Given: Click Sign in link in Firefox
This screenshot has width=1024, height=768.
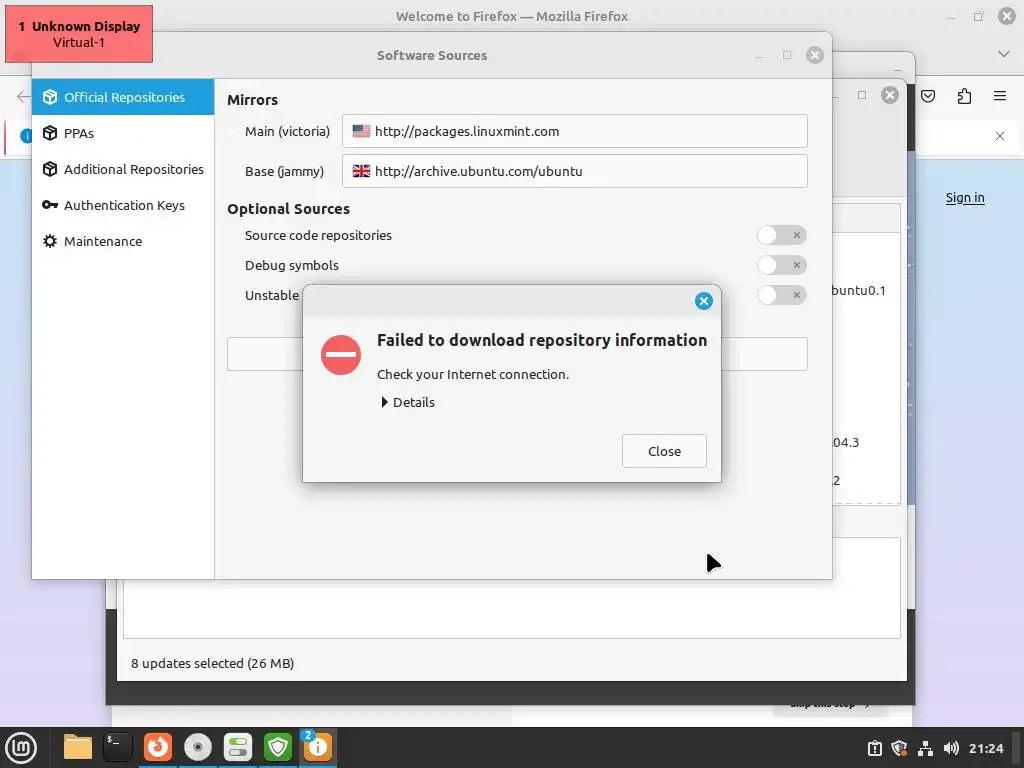Looking at the screenshot, I should coord(965,198).
